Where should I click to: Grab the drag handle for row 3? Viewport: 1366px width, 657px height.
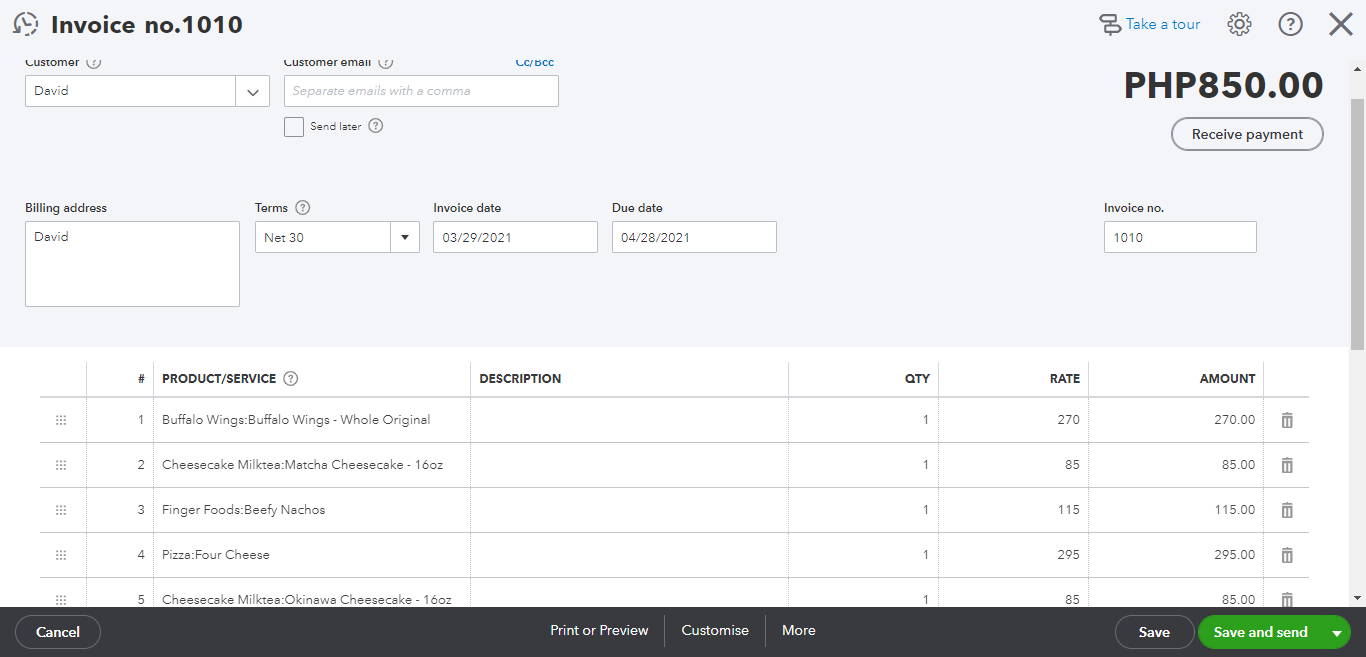[61, 510]
